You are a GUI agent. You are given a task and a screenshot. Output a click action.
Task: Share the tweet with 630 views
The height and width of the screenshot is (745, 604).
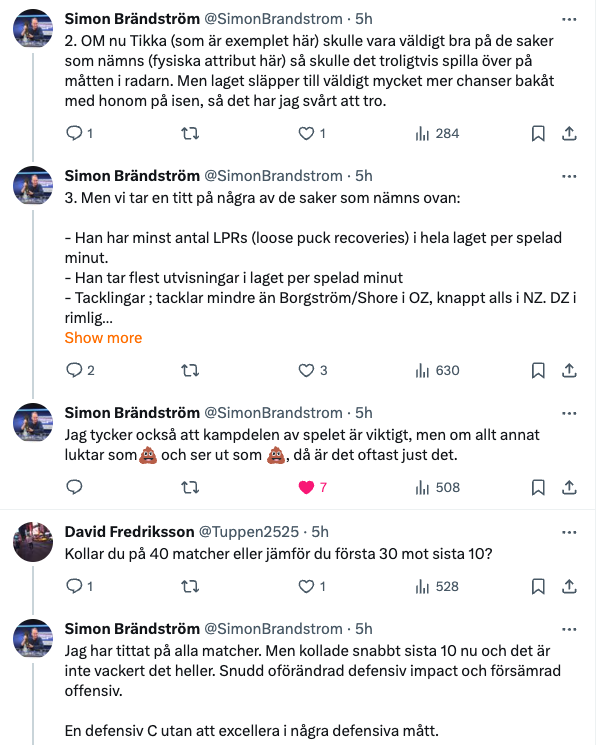569,370
